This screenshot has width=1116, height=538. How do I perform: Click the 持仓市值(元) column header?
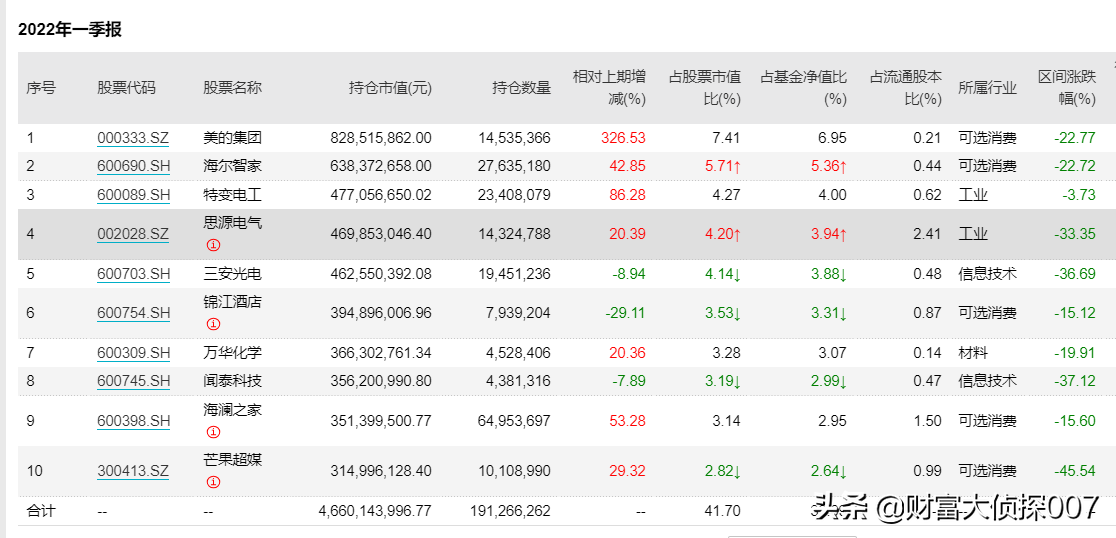390,88
